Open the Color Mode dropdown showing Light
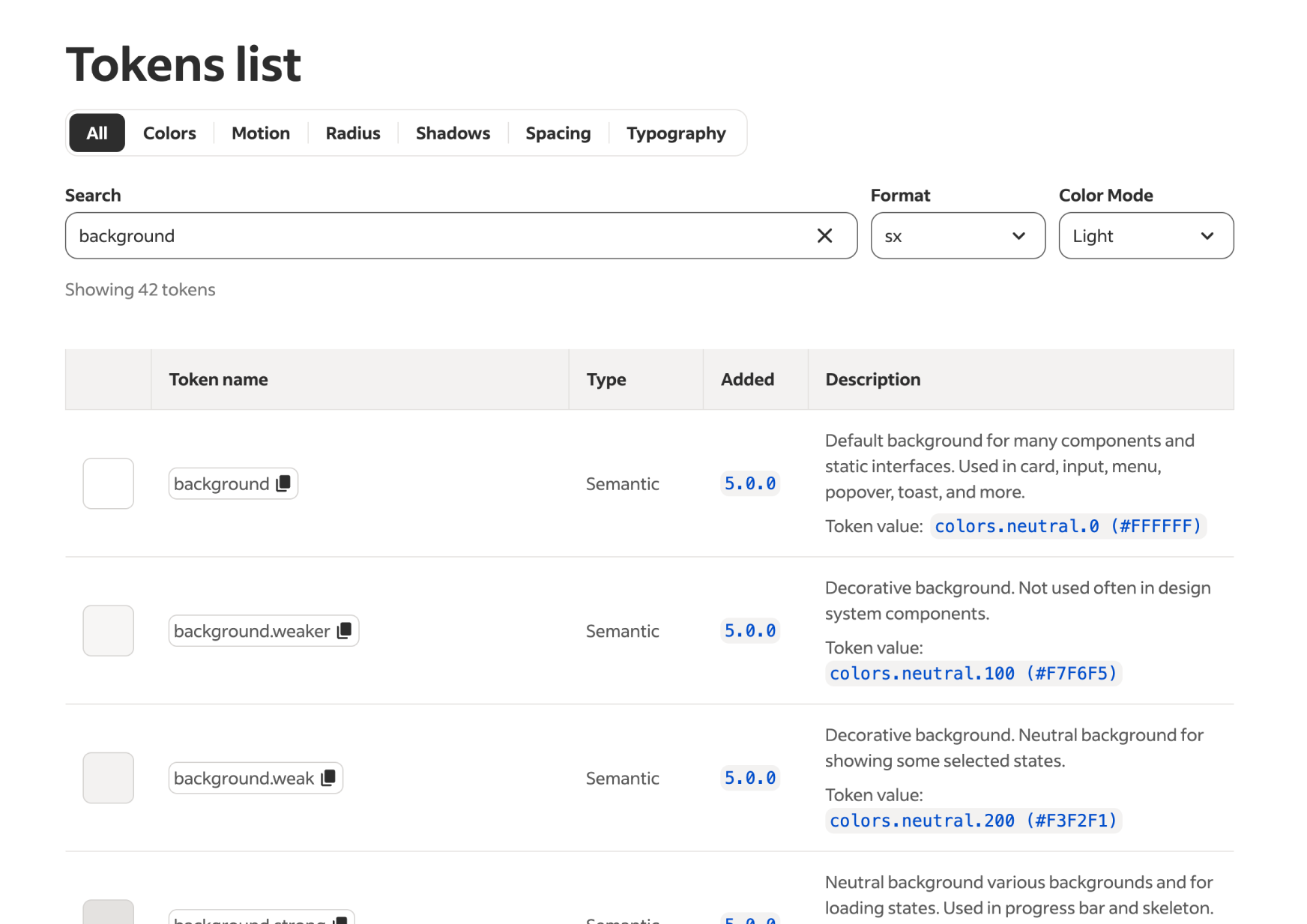 click(1146, 235)
